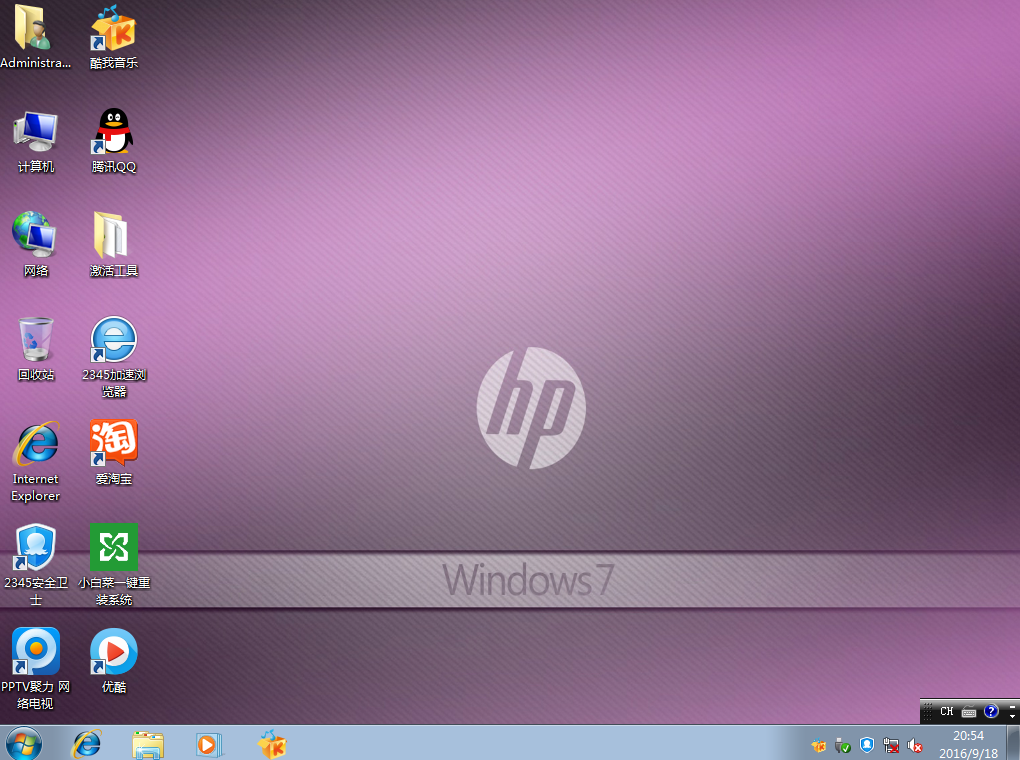Open the language bar options arrow
Viewport: 1020px width, 760px height.
(x=1012, y=716)
